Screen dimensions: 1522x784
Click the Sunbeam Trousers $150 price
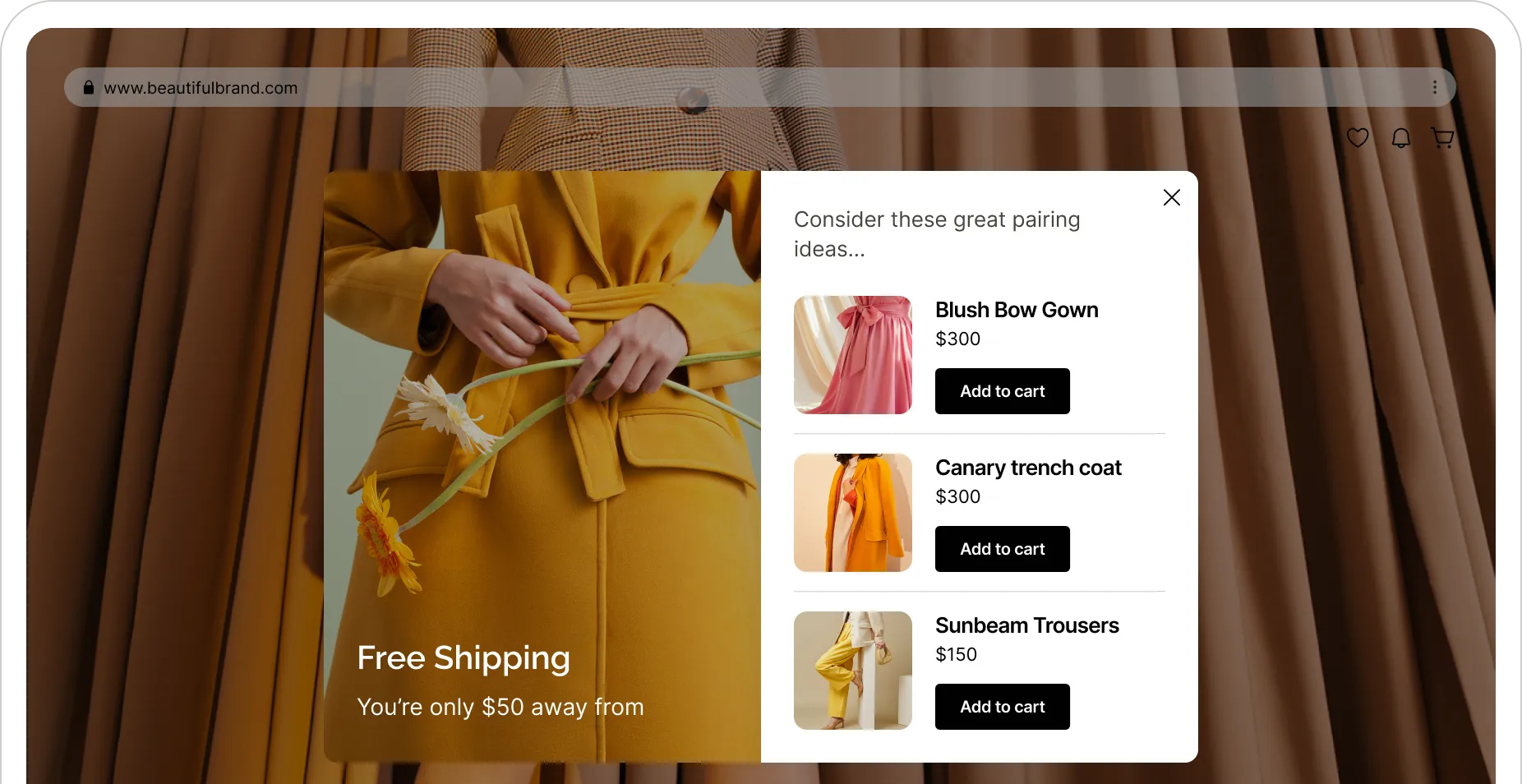coord(957,654)
